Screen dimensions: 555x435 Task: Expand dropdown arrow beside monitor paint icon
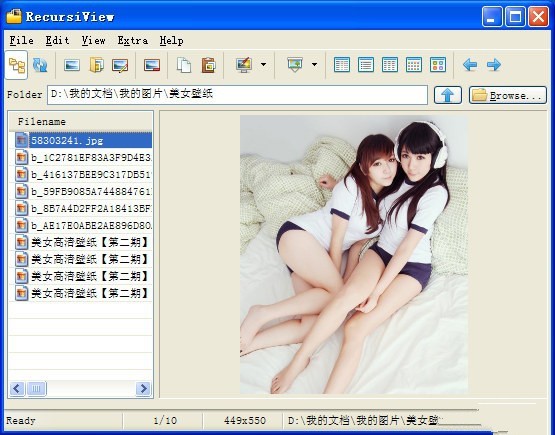(x=263, y=65)
